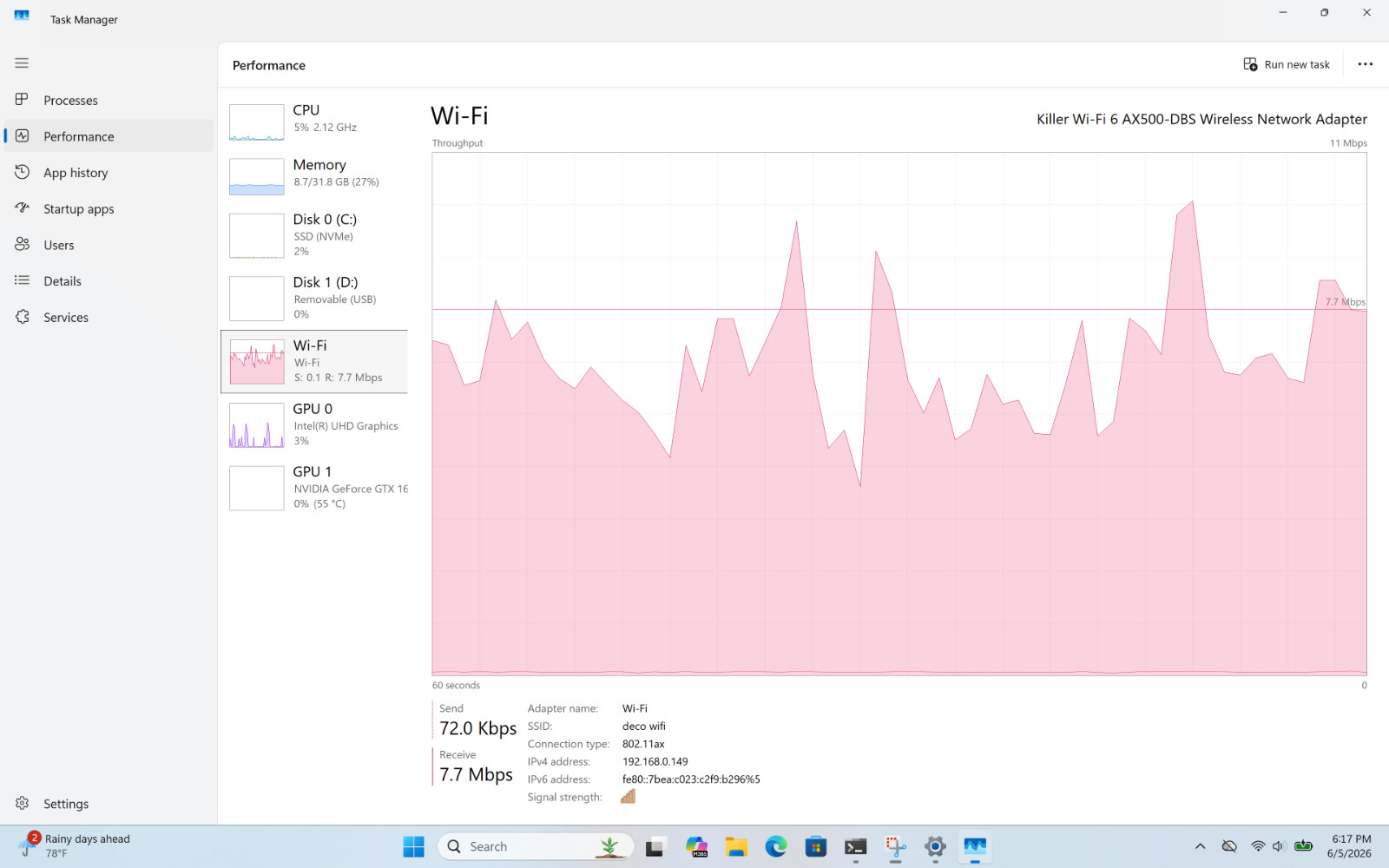1389x868 pixels.
Task: Toggle the hamburger navigation menu
Action: pos(22,63)
